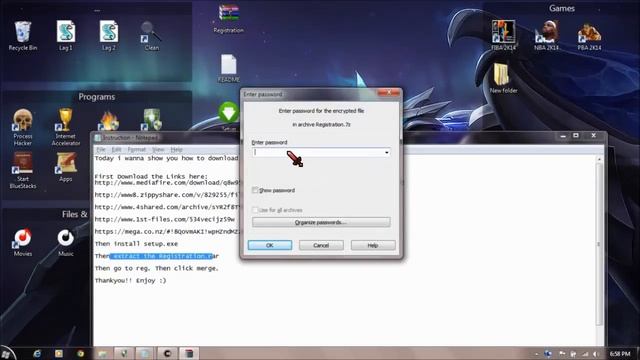Click the flame program icon under Programs

pos(109,121)
